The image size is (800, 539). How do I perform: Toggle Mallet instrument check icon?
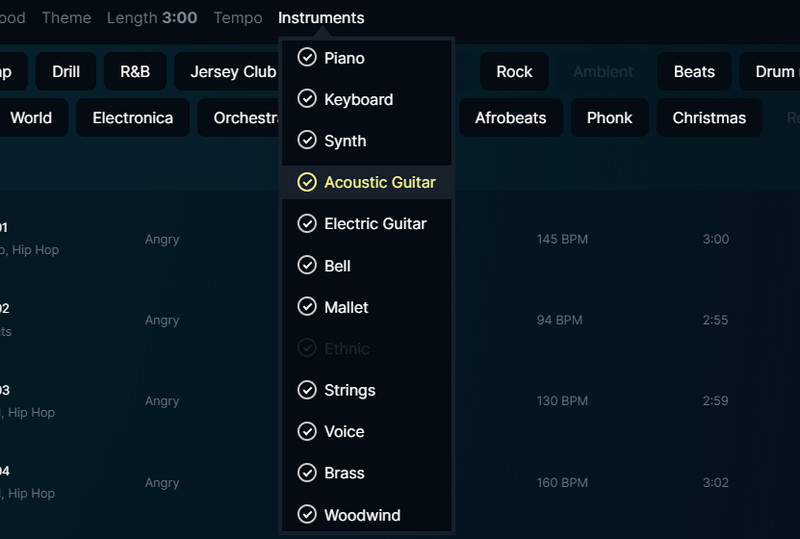point(307,307)
